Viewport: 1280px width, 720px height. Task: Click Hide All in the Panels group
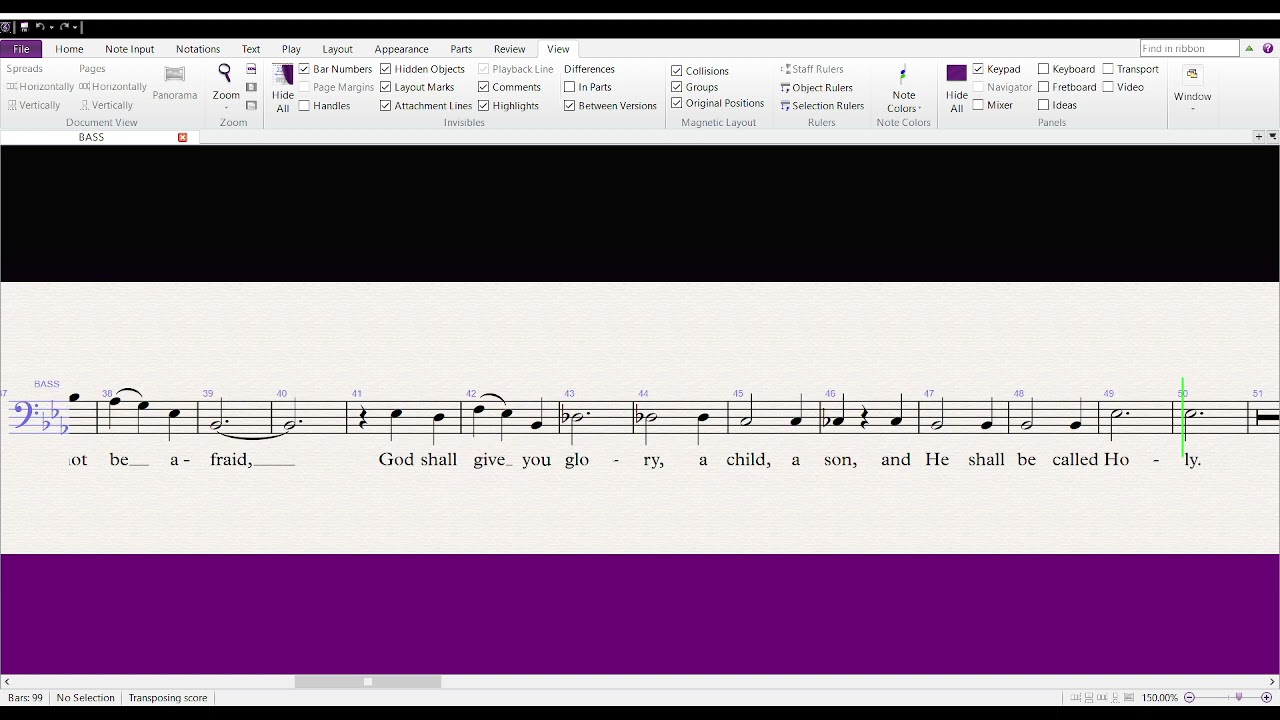pyautogui.click(x=957, y=88)
